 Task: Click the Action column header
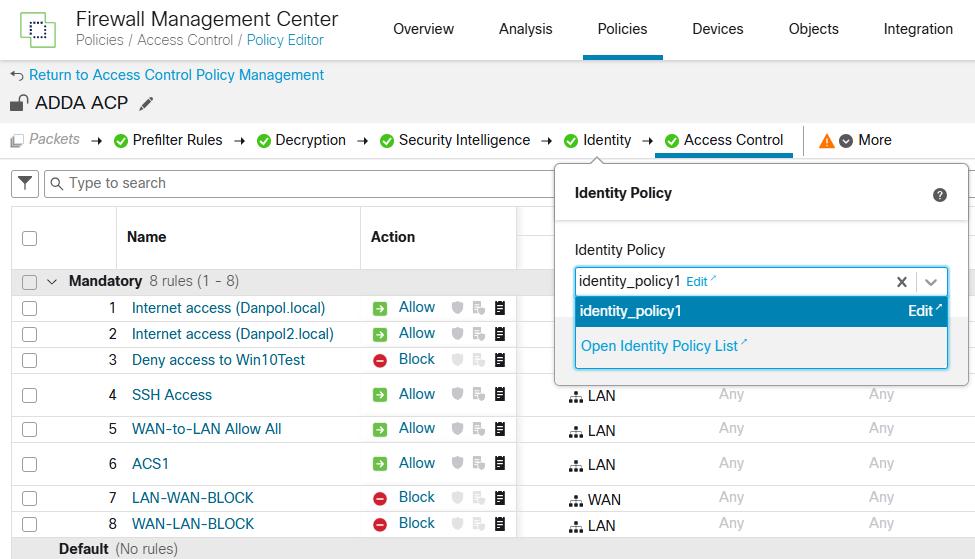[x=393, y=238]
